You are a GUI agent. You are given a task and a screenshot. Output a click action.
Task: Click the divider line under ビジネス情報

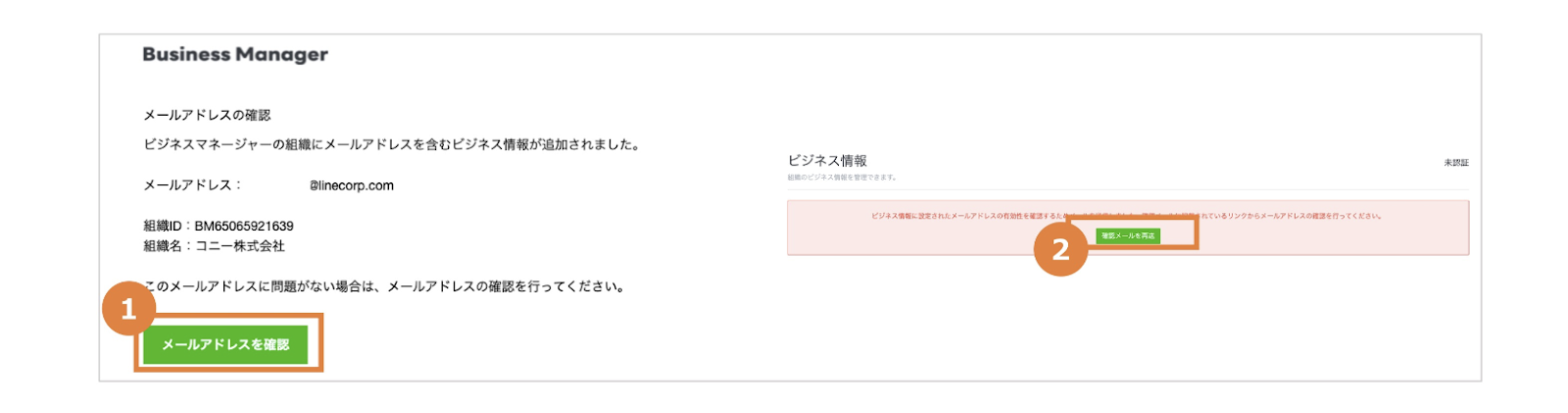click(x=1128, y=189)
